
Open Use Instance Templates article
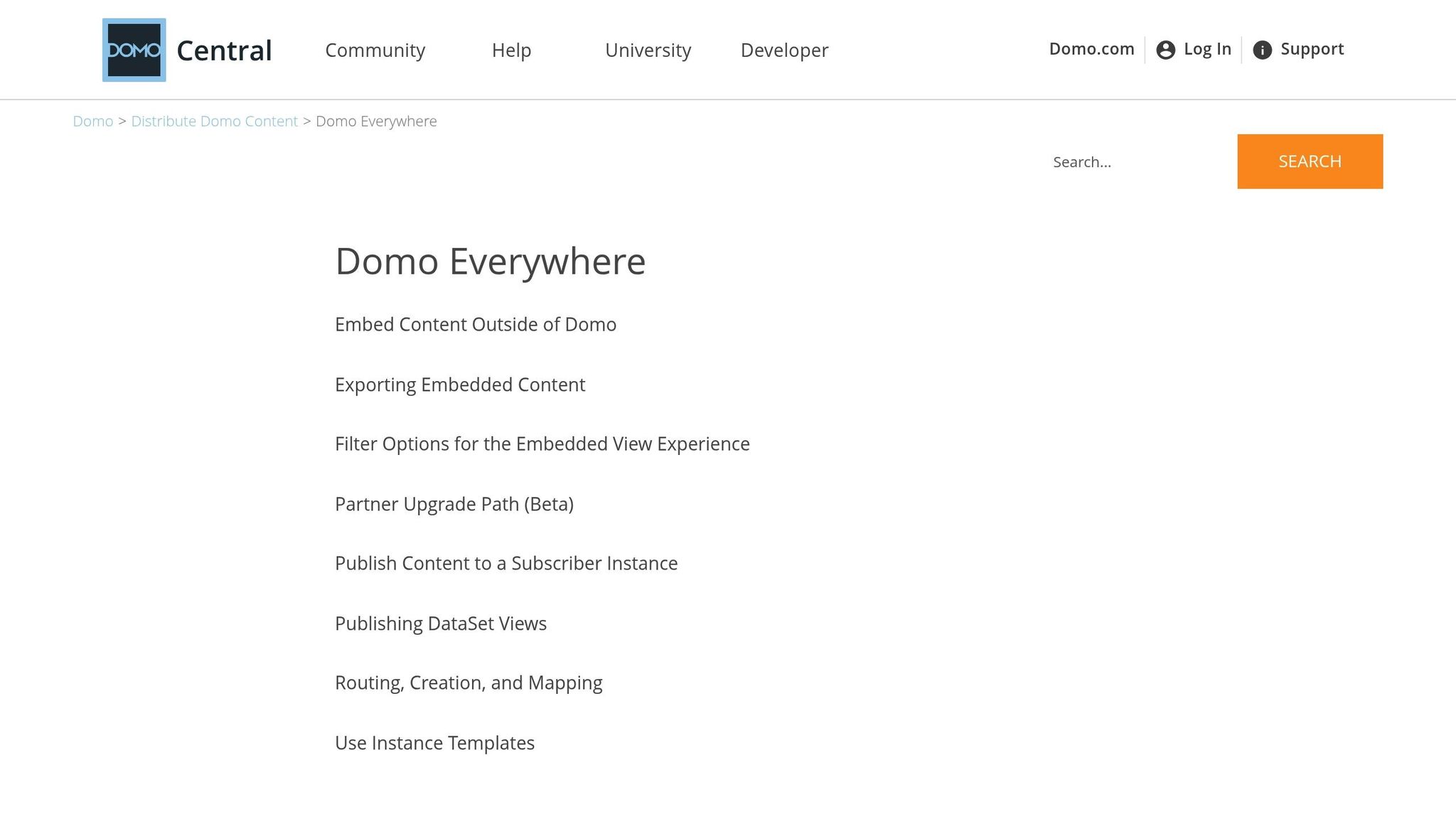434,742
